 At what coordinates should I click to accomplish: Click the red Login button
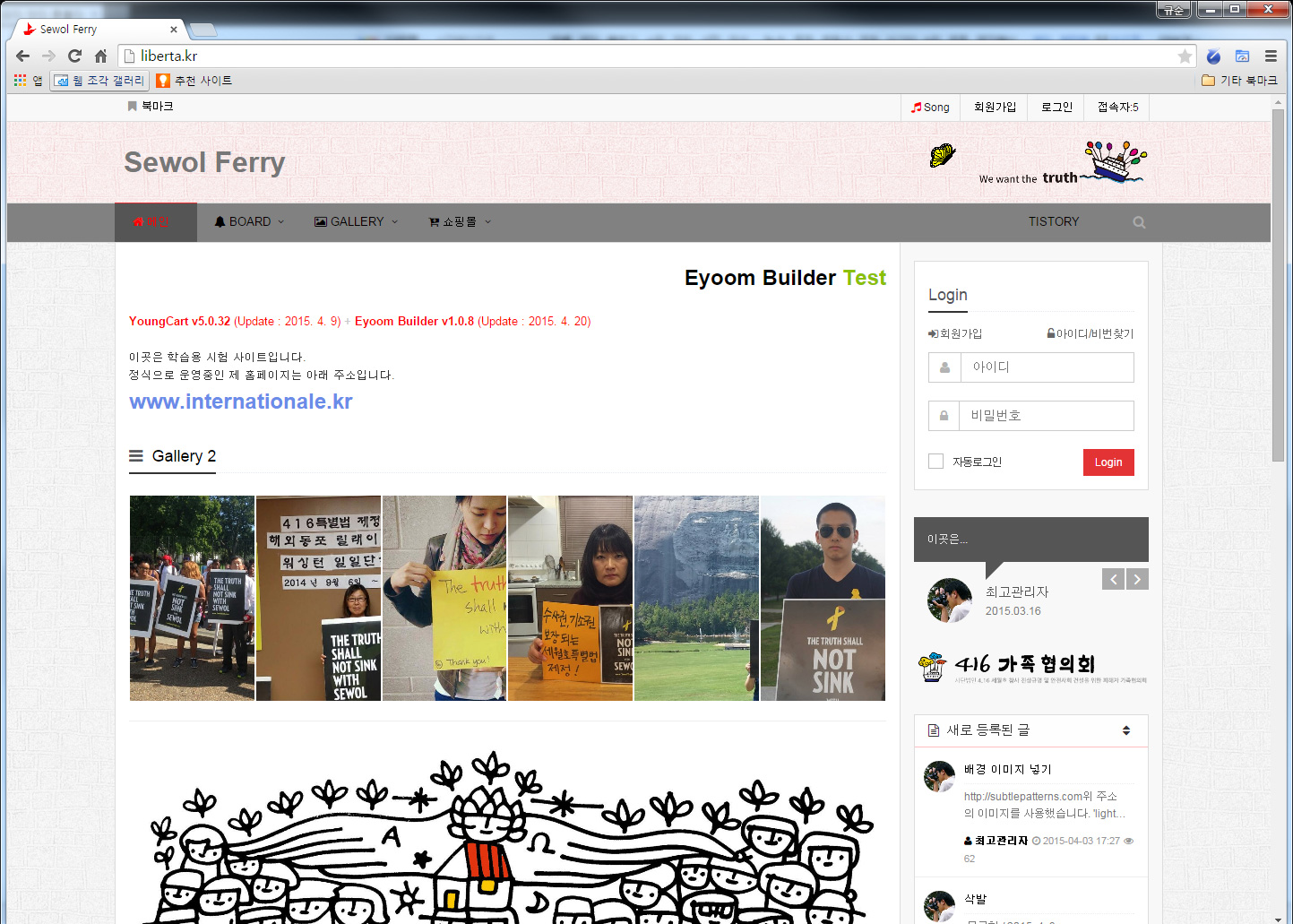pos(1108,462)
